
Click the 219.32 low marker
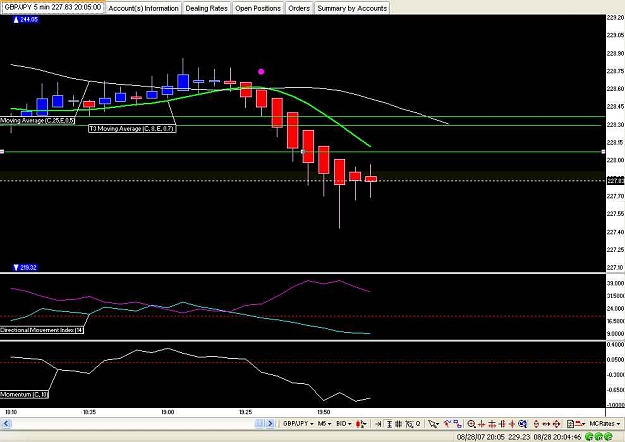click(25, 267)
